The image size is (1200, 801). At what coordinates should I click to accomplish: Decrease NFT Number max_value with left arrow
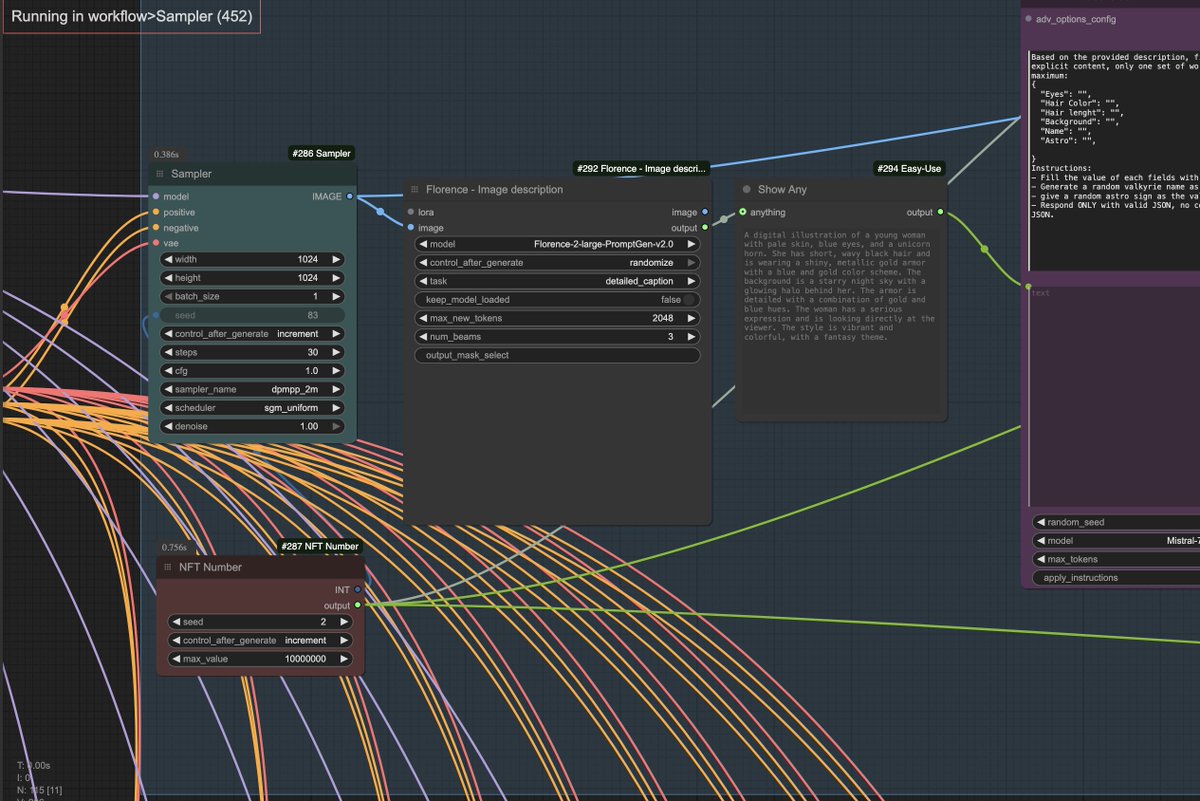coord(175,659)
